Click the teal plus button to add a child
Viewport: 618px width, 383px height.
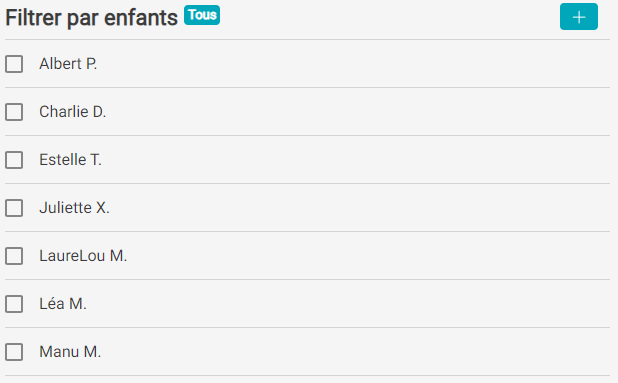(579, 17)
